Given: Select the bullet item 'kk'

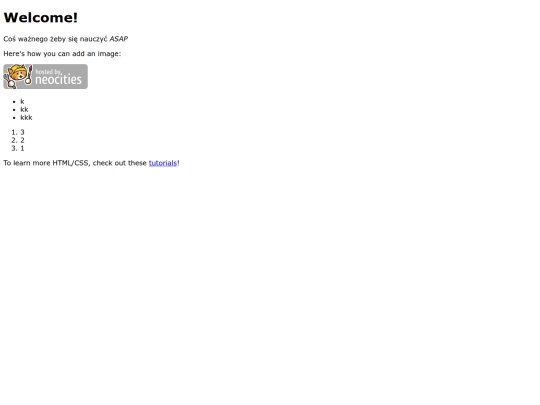Looking at the screenshot, I should pyautogui.click(x=24, y=110).
